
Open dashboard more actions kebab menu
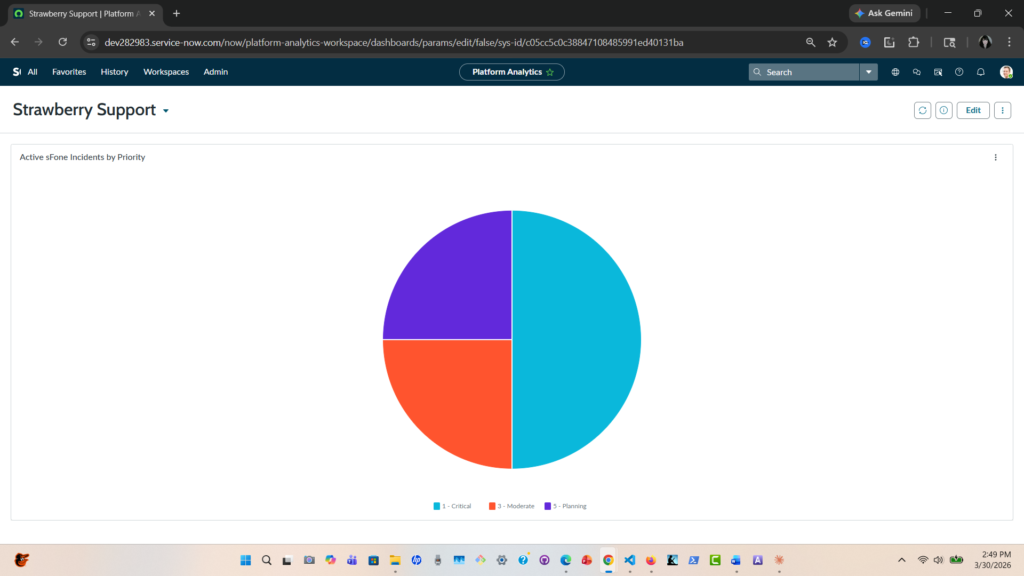(x=1003, y=110)
